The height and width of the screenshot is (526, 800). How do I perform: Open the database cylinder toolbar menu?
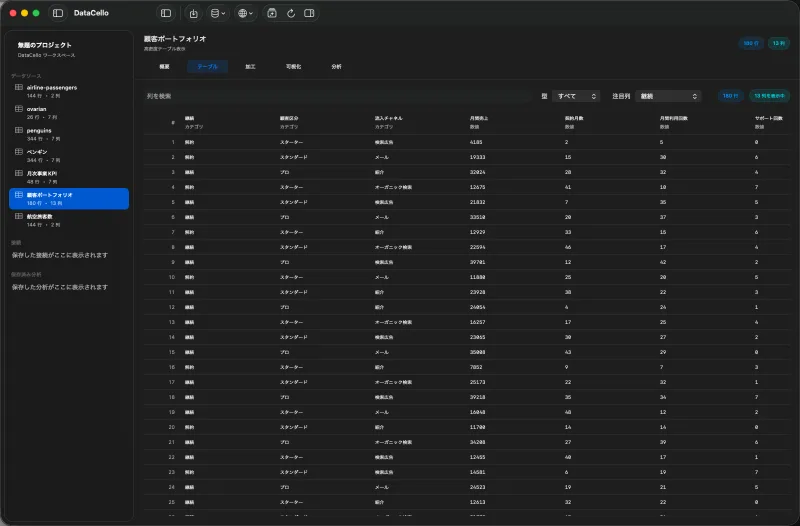point(218,13)
